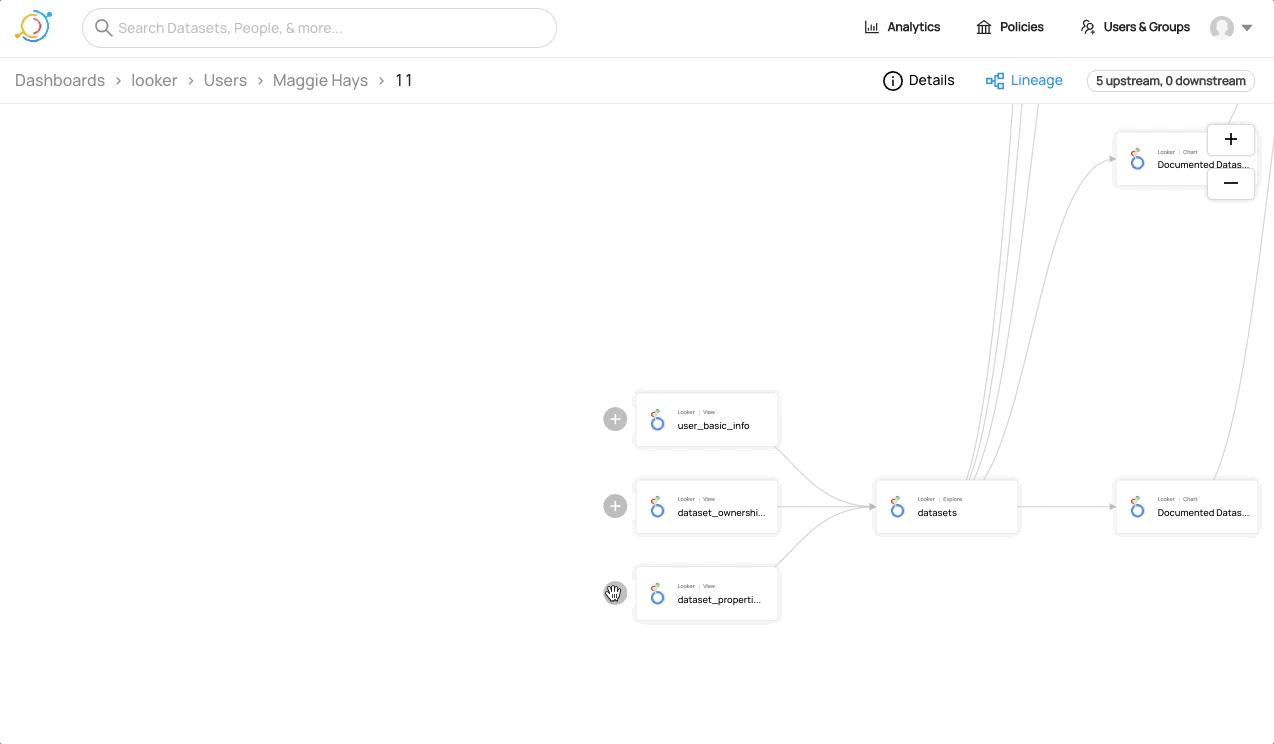Click the DataHub logo in header
The height and width of the screenshot is (744, 1274).
pyautogui.click(x=33, y=27)
